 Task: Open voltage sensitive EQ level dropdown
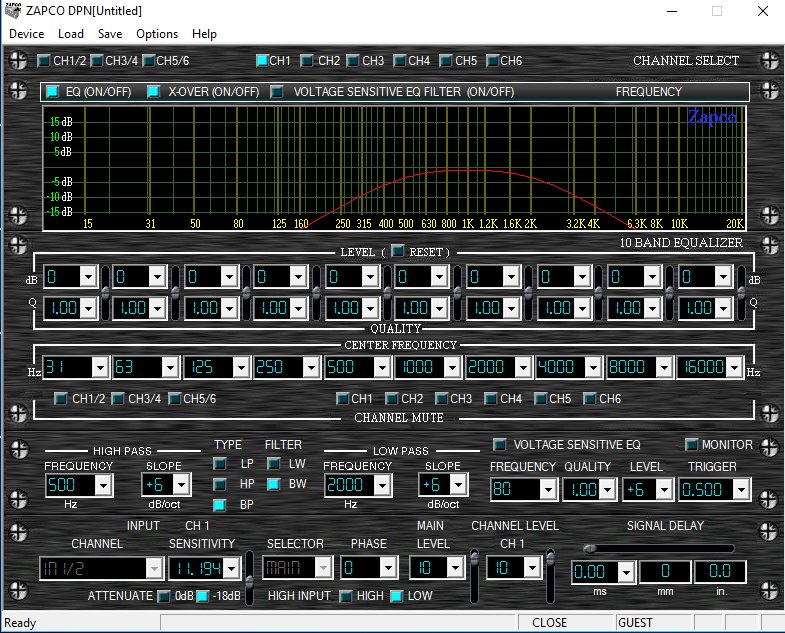coord(664,489)
